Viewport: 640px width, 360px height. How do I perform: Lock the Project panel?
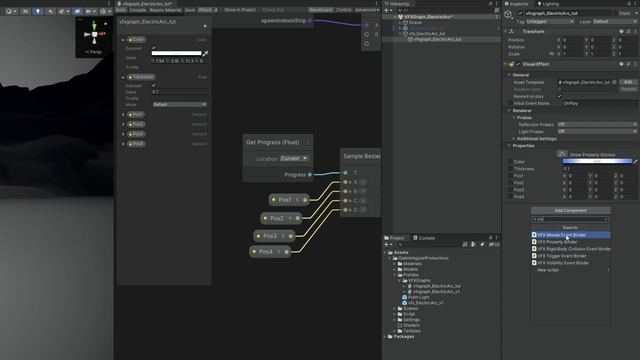pos(491,238)
